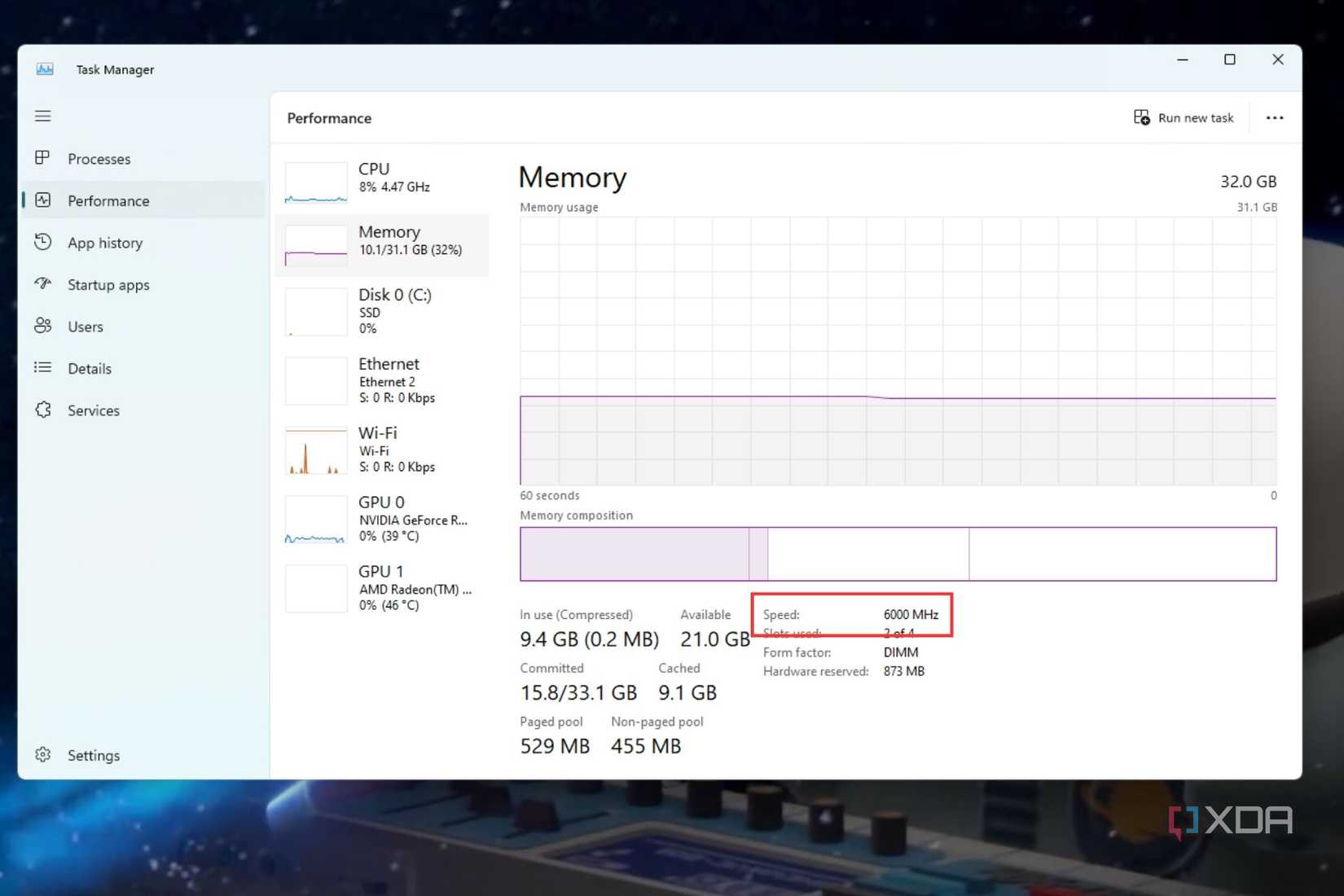Image resolution: width=1344 pixels, height=896 pixels.
Task: Click the memory composition bar
Action: click(896, 554)
